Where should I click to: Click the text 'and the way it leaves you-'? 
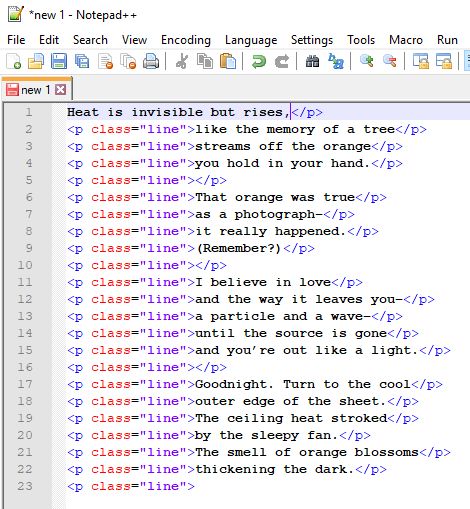click(299, 299)
